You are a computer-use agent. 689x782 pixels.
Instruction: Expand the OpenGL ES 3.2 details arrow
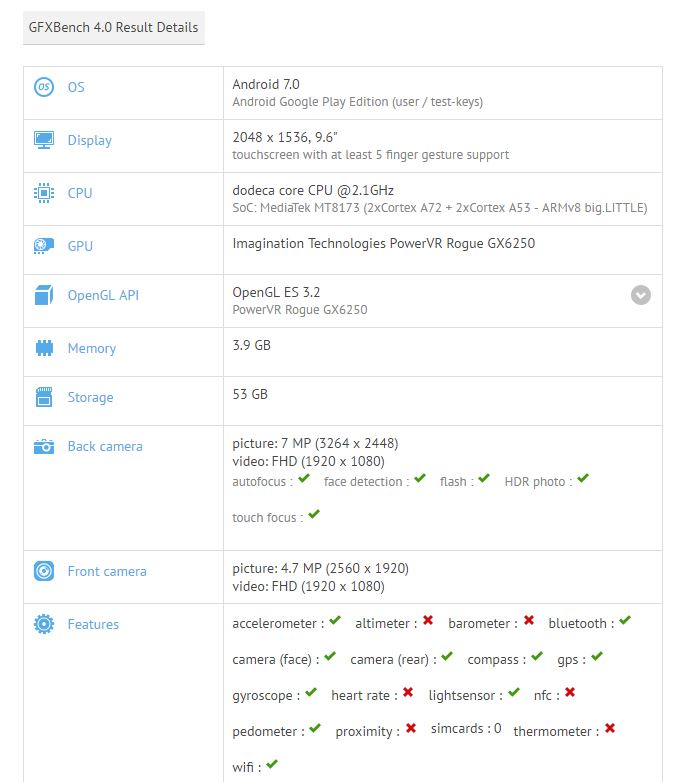pyautogui.click(x=641, y=295)
